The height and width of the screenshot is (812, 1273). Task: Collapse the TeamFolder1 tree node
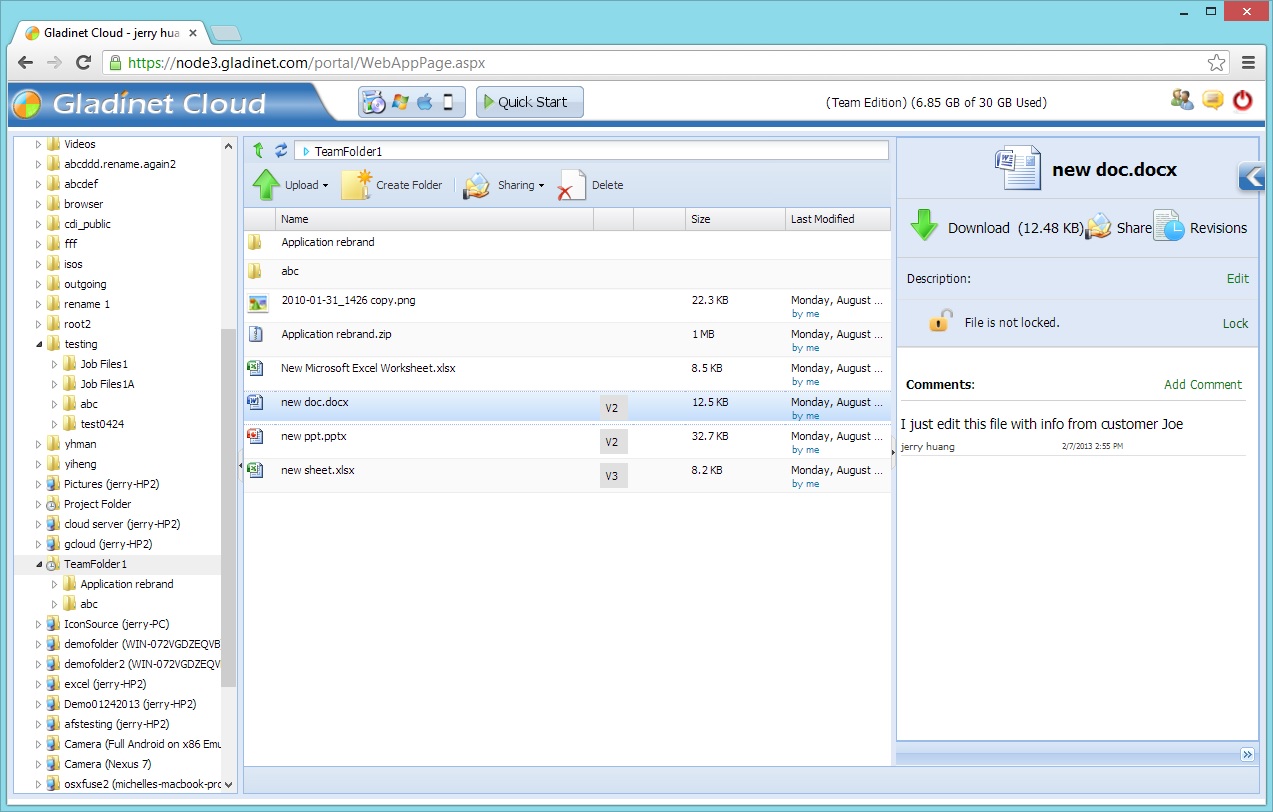point(39,564)
